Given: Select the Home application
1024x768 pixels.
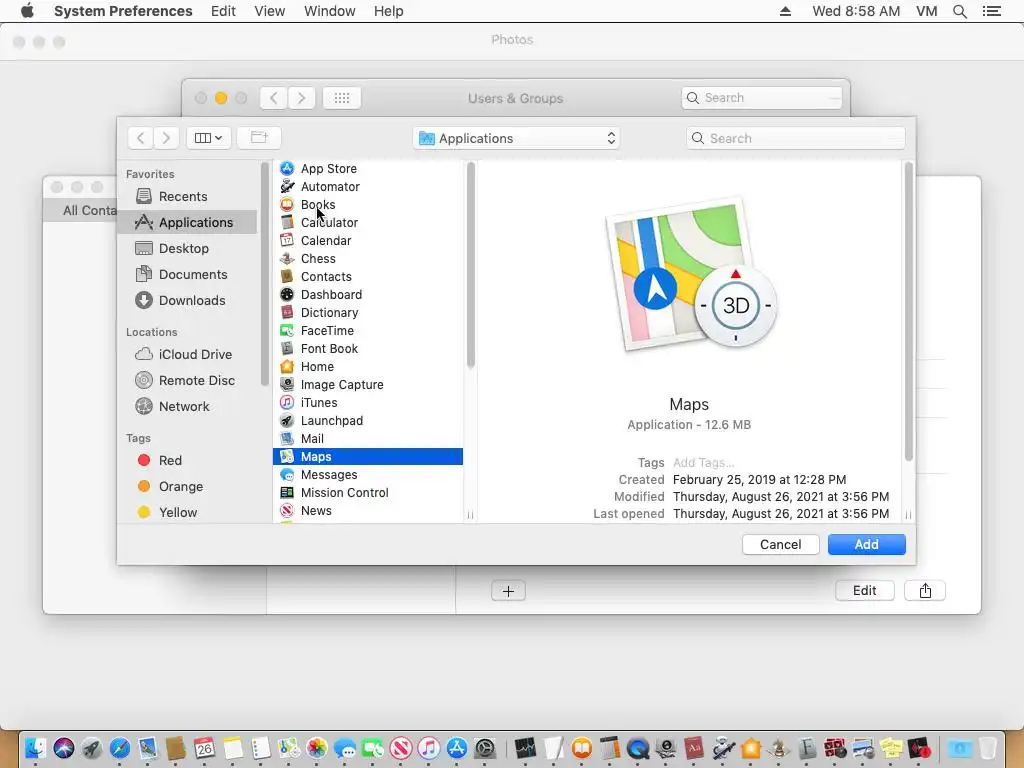Looking at the screenshot, I should (368, 366).
